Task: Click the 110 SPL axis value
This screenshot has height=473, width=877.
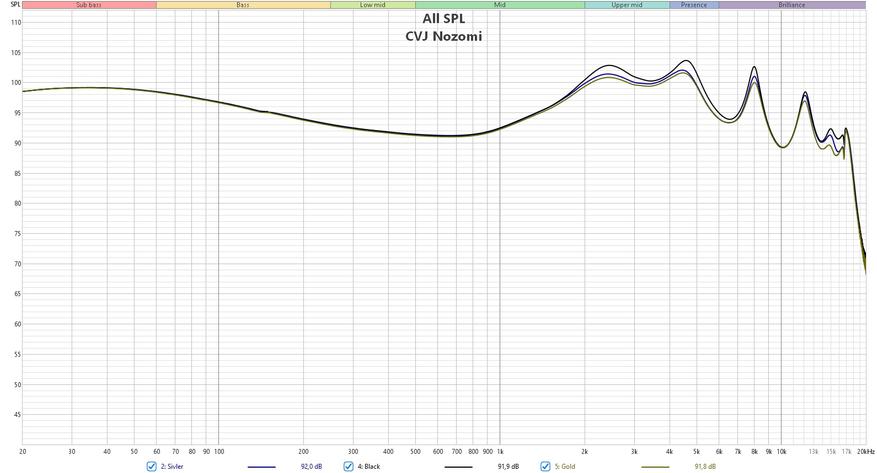Action: (x=16, y=23)
